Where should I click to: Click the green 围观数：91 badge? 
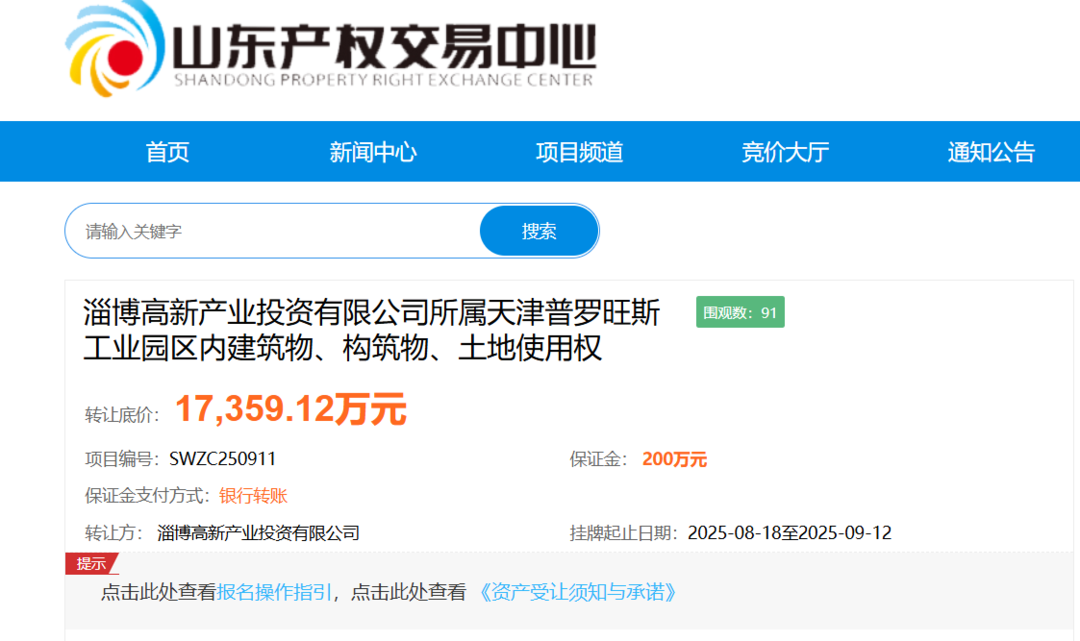[740, 312]
